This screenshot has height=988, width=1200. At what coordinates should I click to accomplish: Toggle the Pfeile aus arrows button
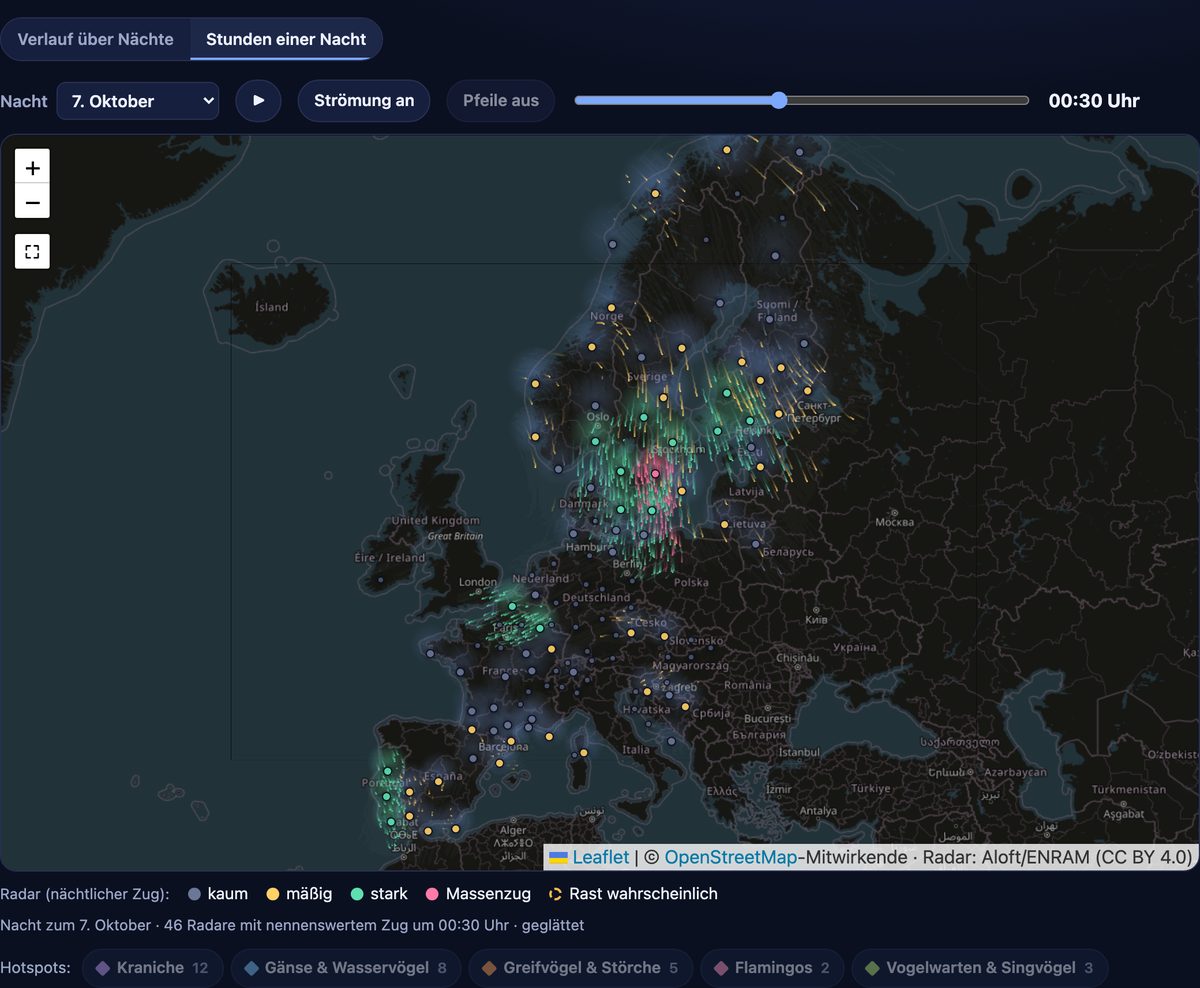(x=501, y=100)
